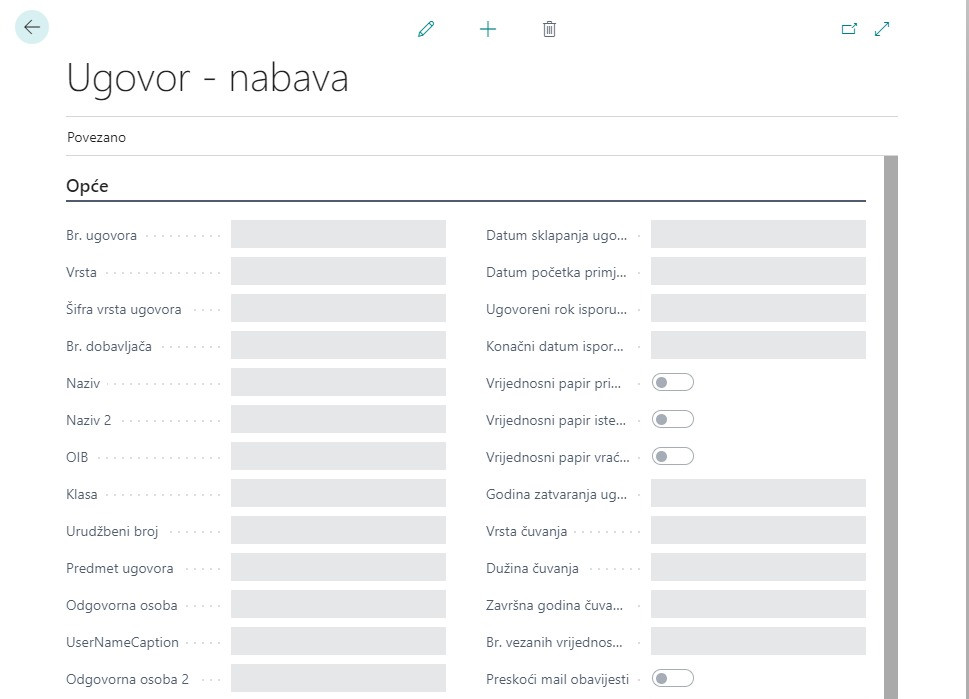The height and width of the screenshot is (699, 969).
Task: Click the OIB input field
Action: coord(338,456)
